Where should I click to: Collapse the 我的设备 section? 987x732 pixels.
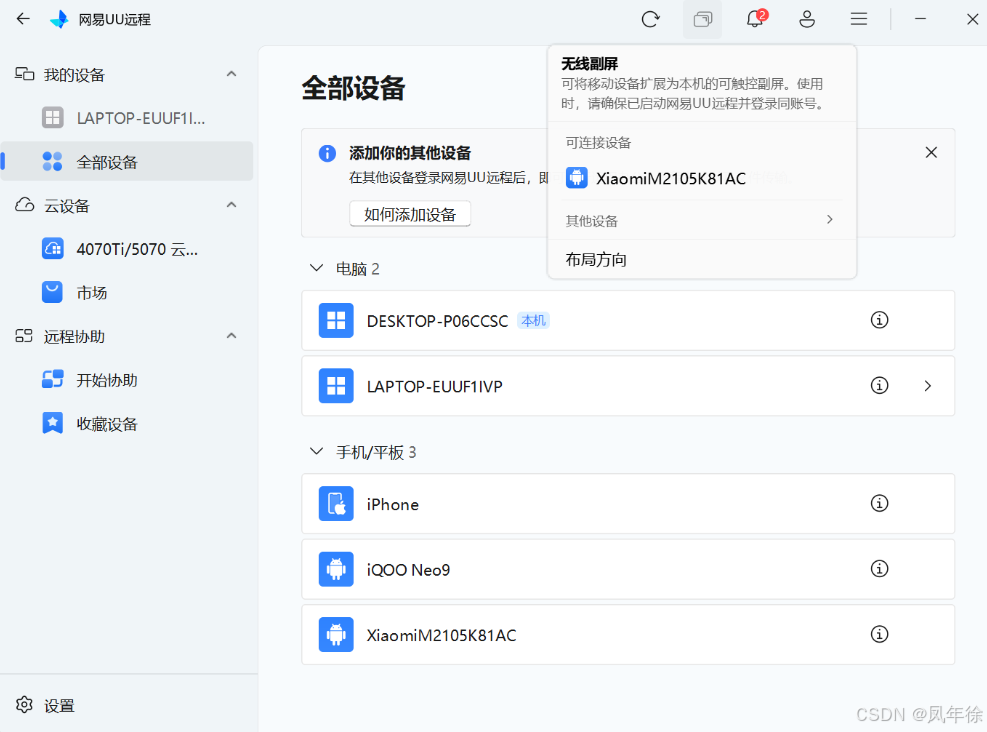tap(232, 74)
